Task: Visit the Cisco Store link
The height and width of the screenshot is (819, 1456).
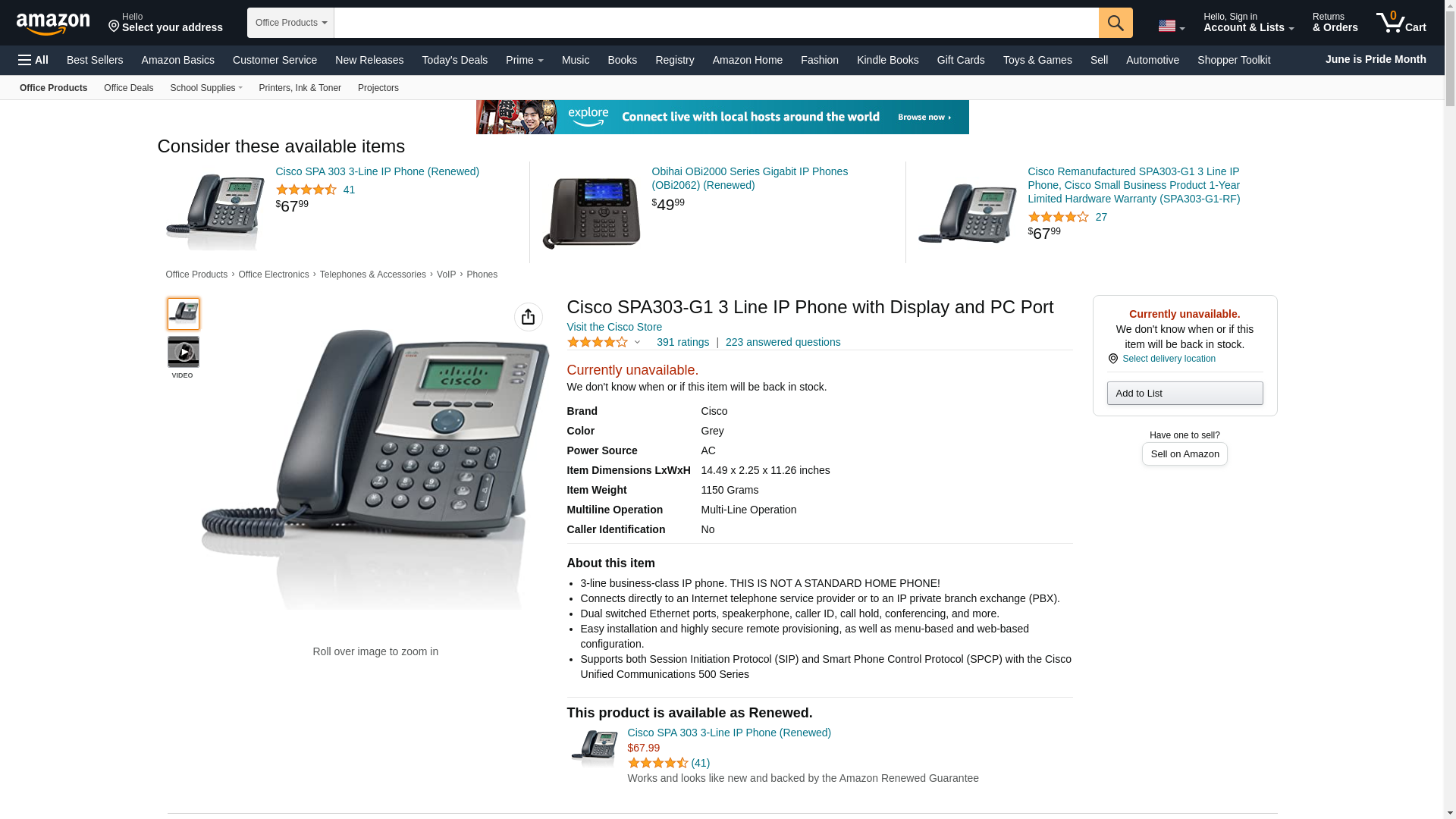Action: (614, 327)
